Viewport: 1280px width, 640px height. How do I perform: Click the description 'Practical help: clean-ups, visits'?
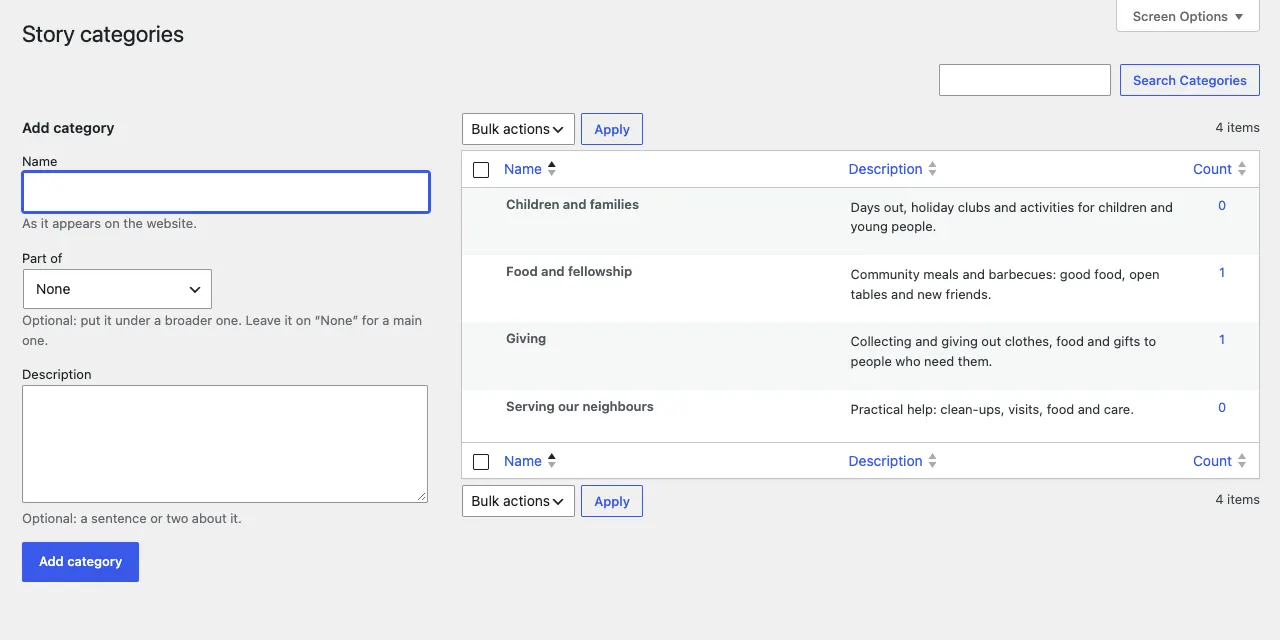point(992,409)
